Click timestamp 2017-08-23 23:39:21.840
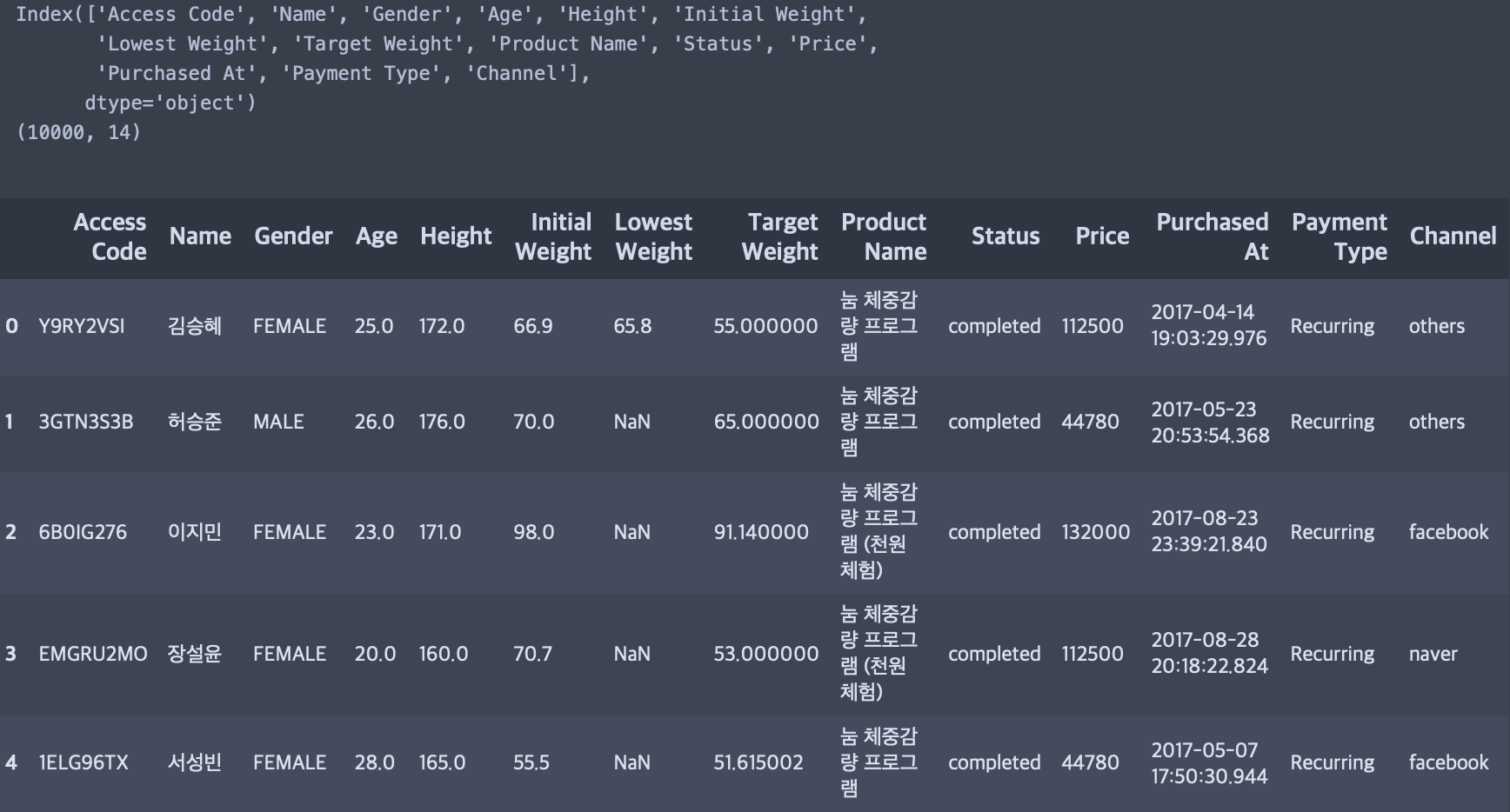The height and width of the screenshot is (812, 1510). coord(1209,531)
